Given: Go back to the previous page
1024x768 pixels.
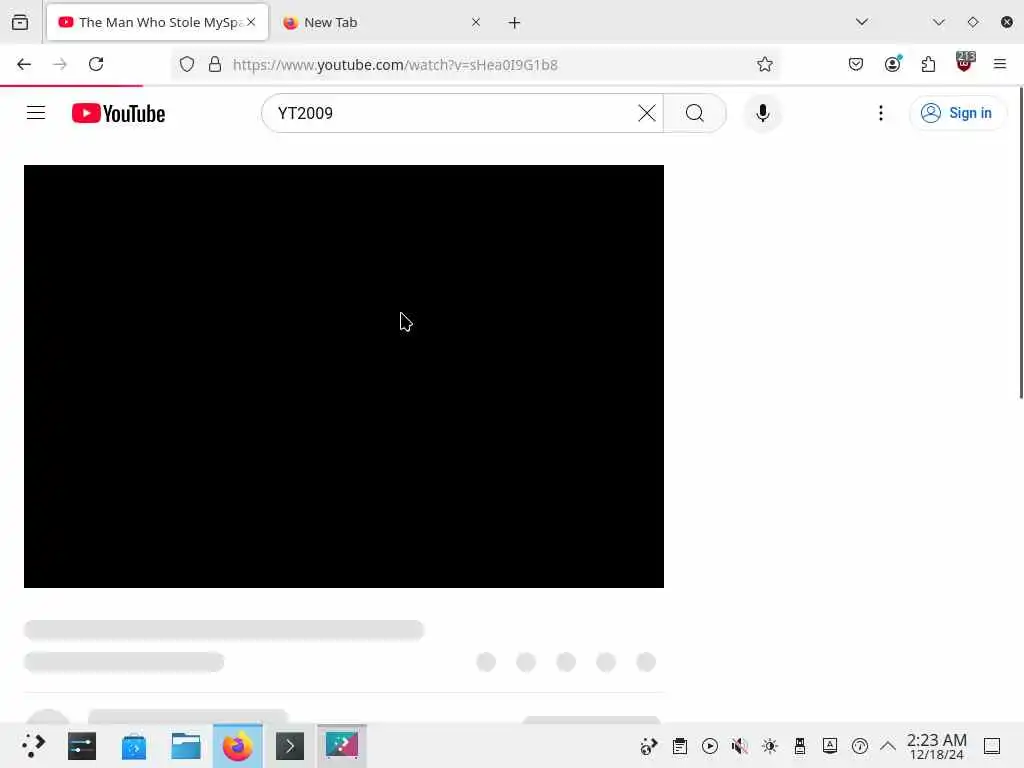Looking at the screenshot, I should pos(24,64).
